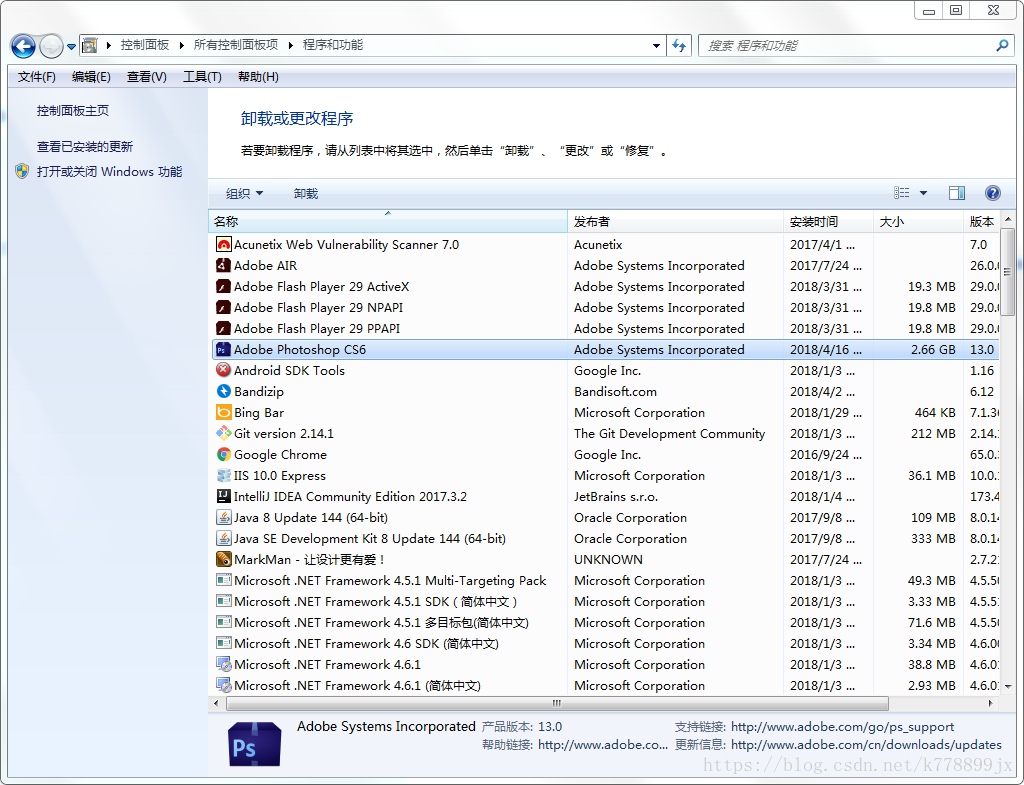Click the Adobe Flash Player 29 NPAPI icon
Viewport: 1024px width, 785px height.
pos(223,308)
